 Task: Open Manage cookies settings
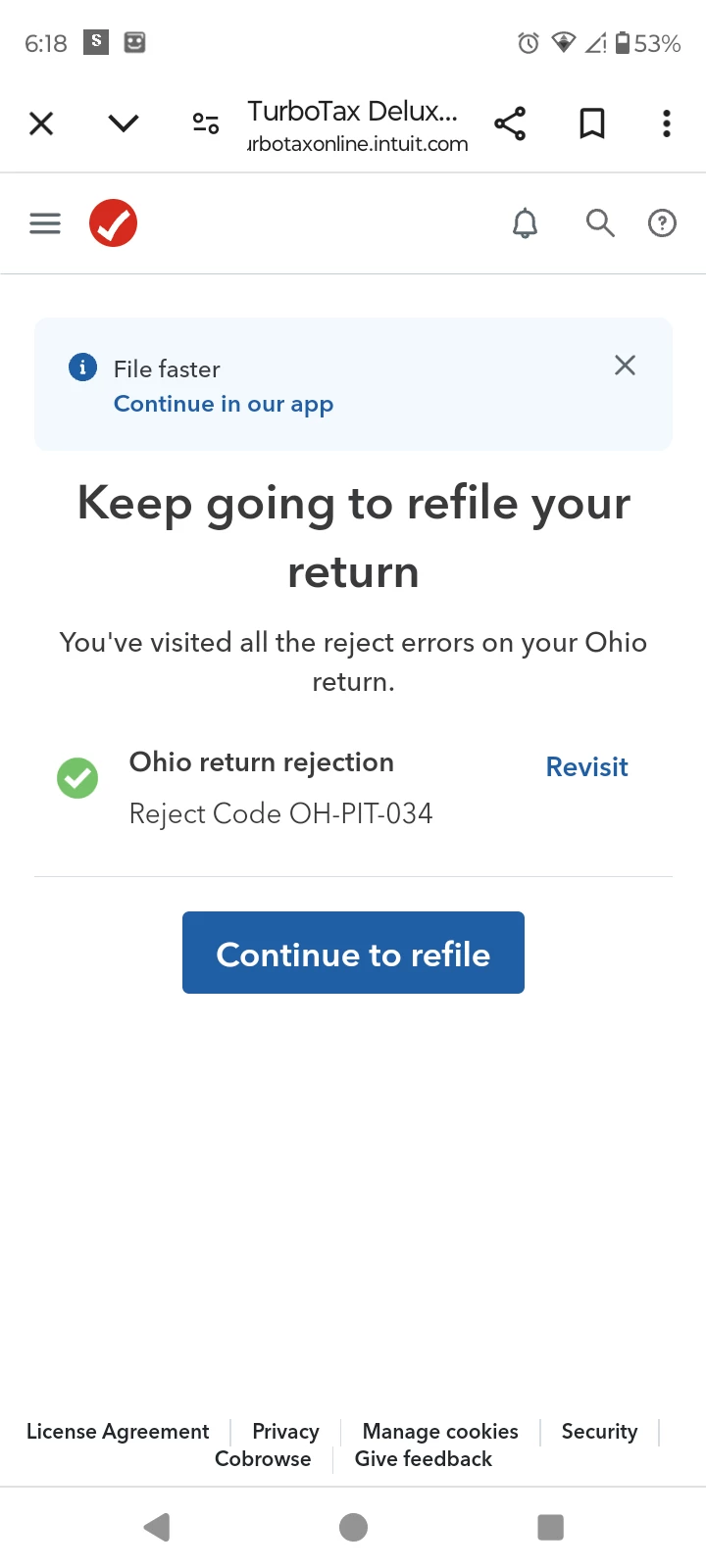tap(440, 1432)
